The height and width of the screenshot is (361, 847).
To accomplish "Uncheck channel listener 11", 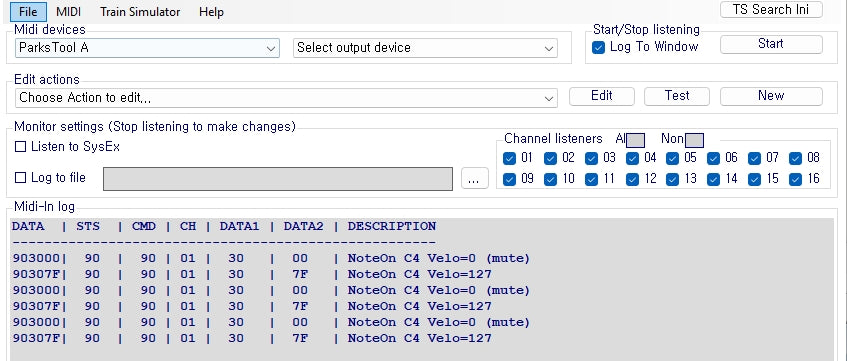I will (x=591, y=179).
